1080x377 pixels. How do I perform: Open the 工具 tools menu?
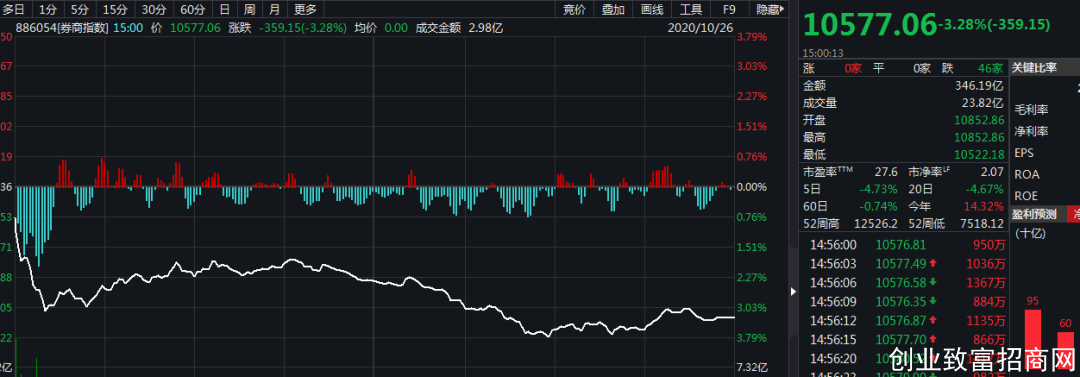[x=691, y=9]
